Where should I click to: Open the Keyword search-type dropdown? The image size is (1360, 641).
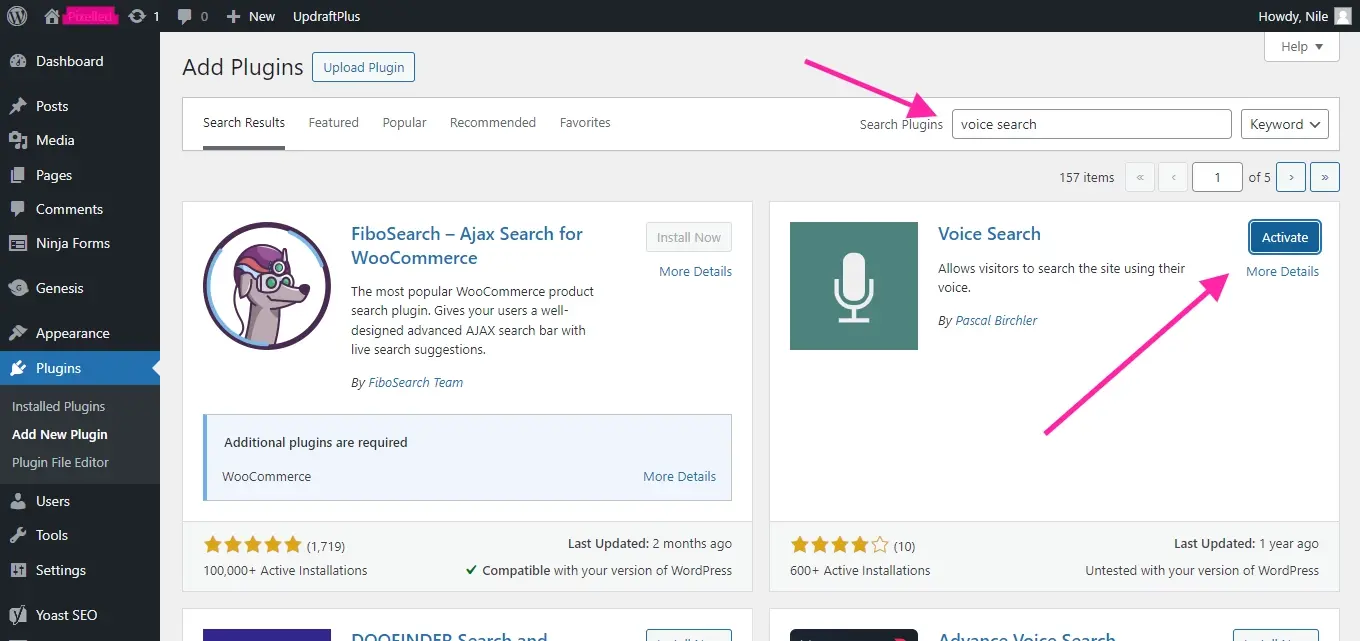pos(1285,124)
